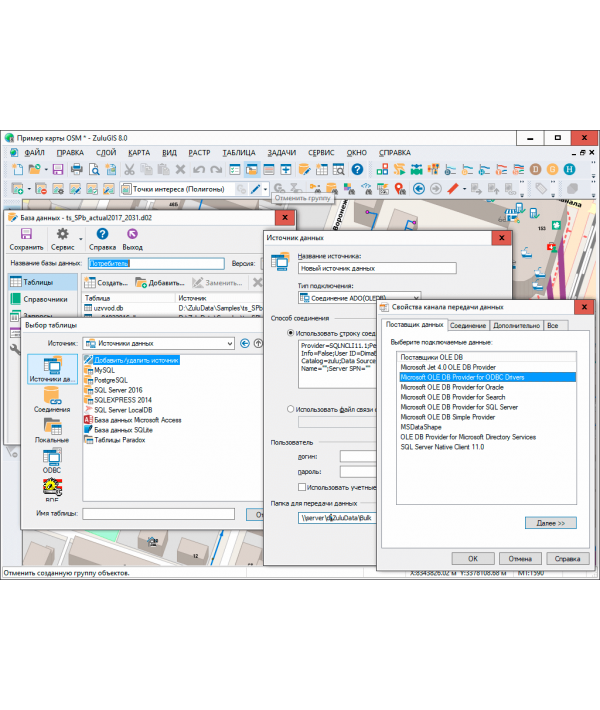600x710 pixels.
Task: Select Соединения shortcut in table chooser
Action: tap(52, 400)
